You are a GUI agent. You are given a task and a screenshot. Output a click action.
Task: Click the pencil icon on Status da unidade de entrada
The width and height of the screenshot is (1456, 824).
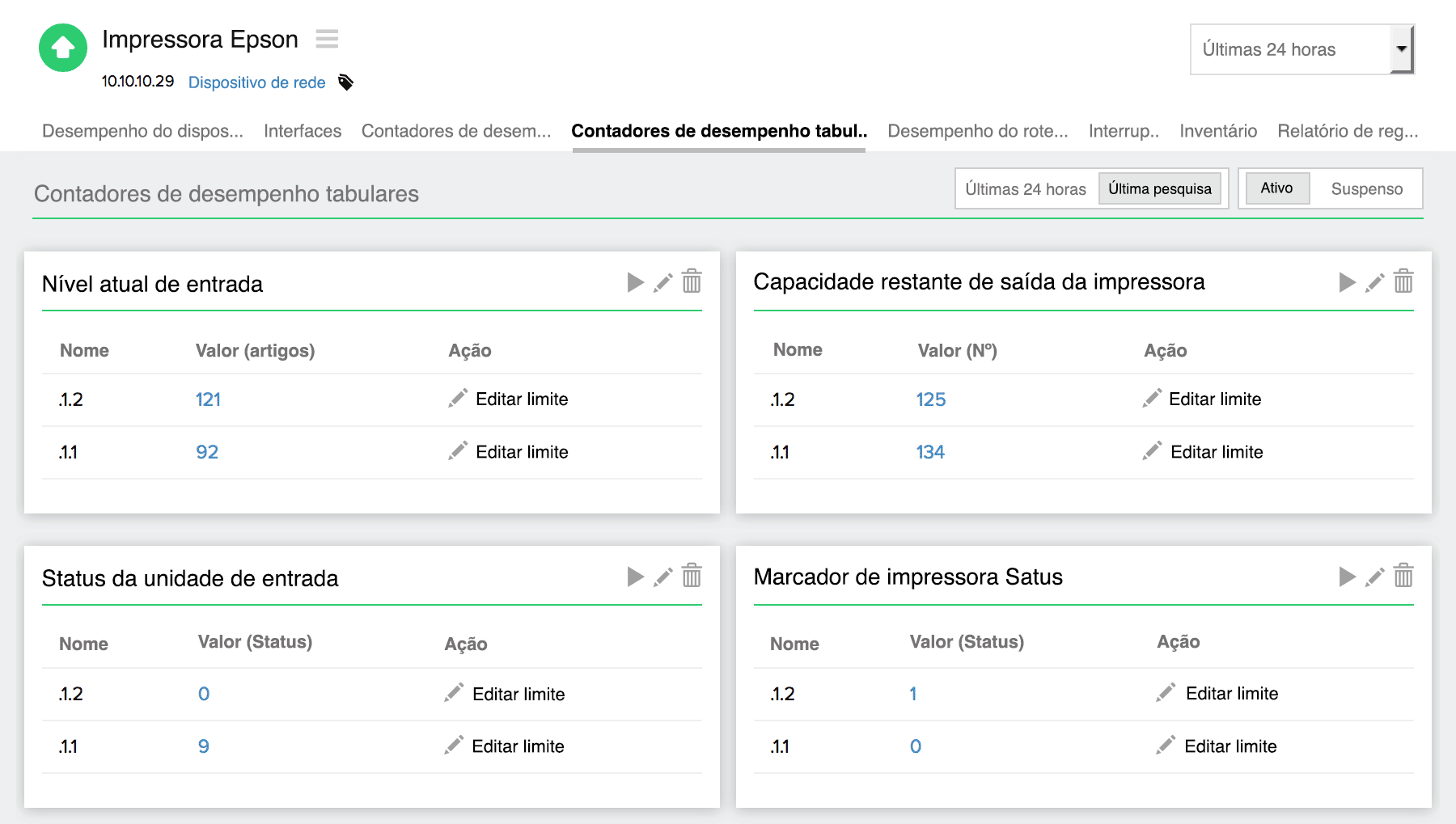[662, 577]
